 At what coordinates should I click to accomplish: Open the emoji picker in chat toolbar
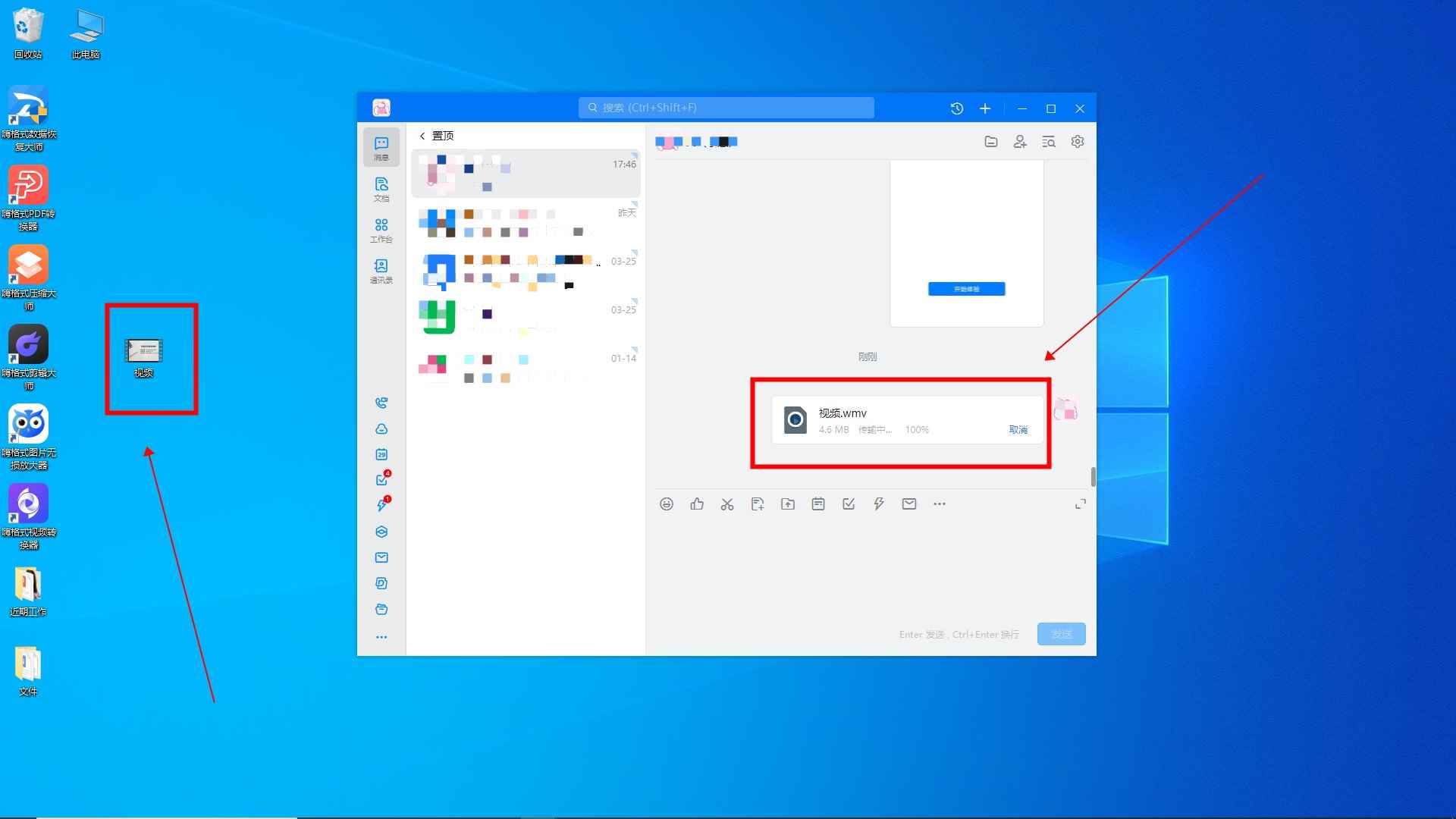[x=667, y=504]
